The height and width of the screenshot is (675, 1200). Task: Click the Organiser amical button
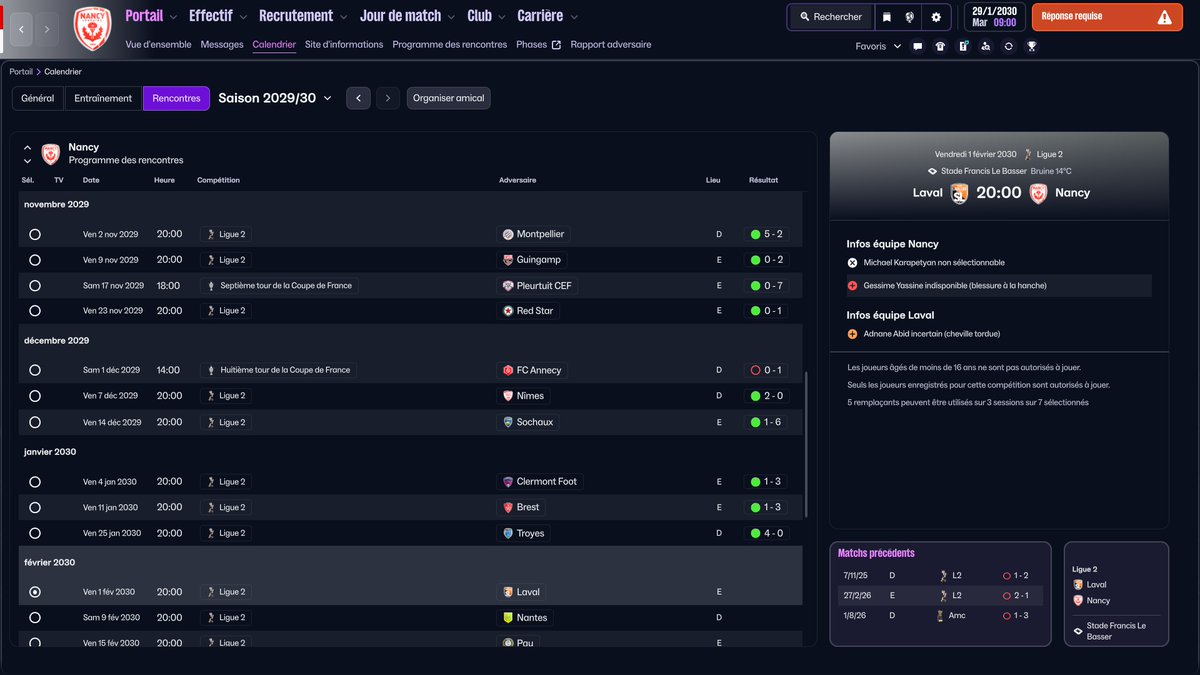(449, 98)
